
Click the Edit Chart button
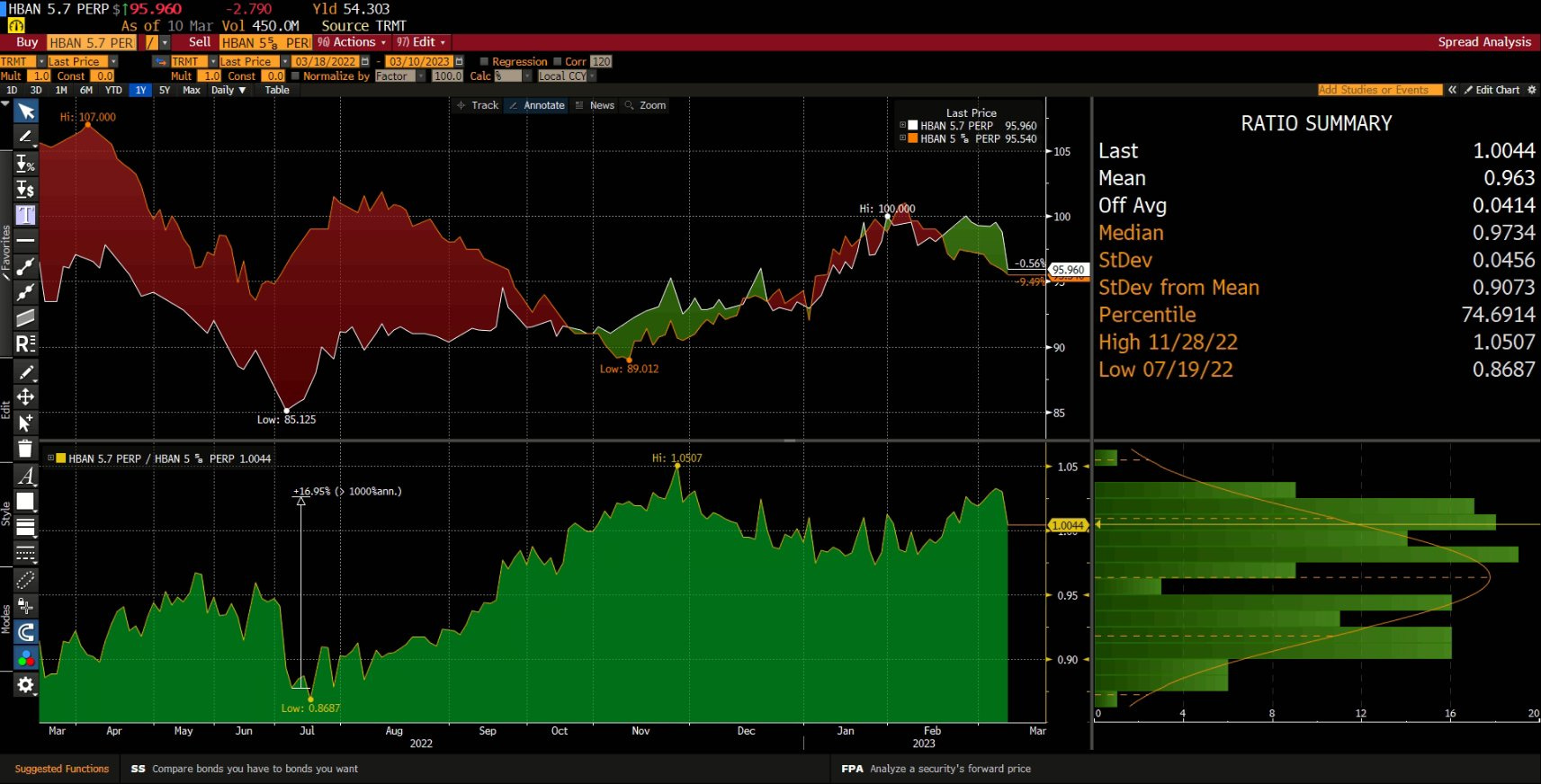(1492, 90)
